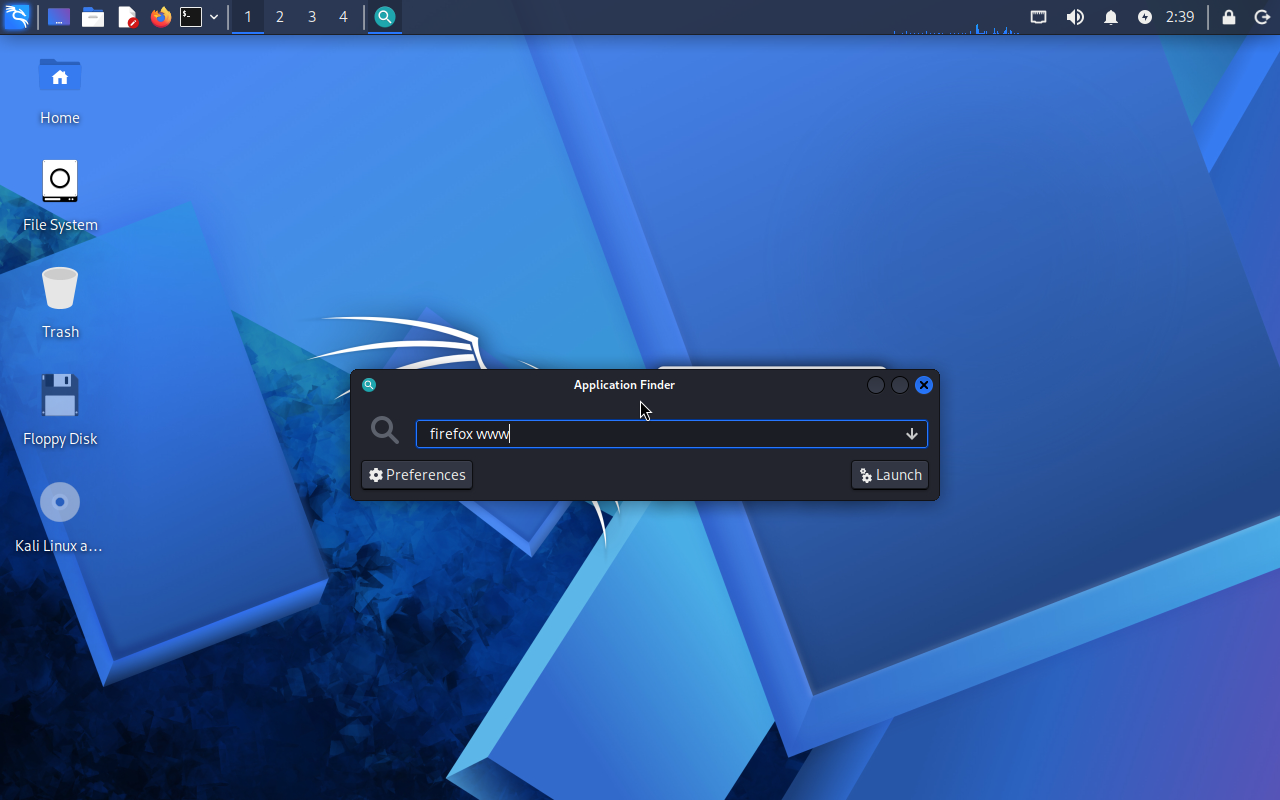Click the log out icon
This screenshot has width=1280, height=800.
(x=1262, y=17)
